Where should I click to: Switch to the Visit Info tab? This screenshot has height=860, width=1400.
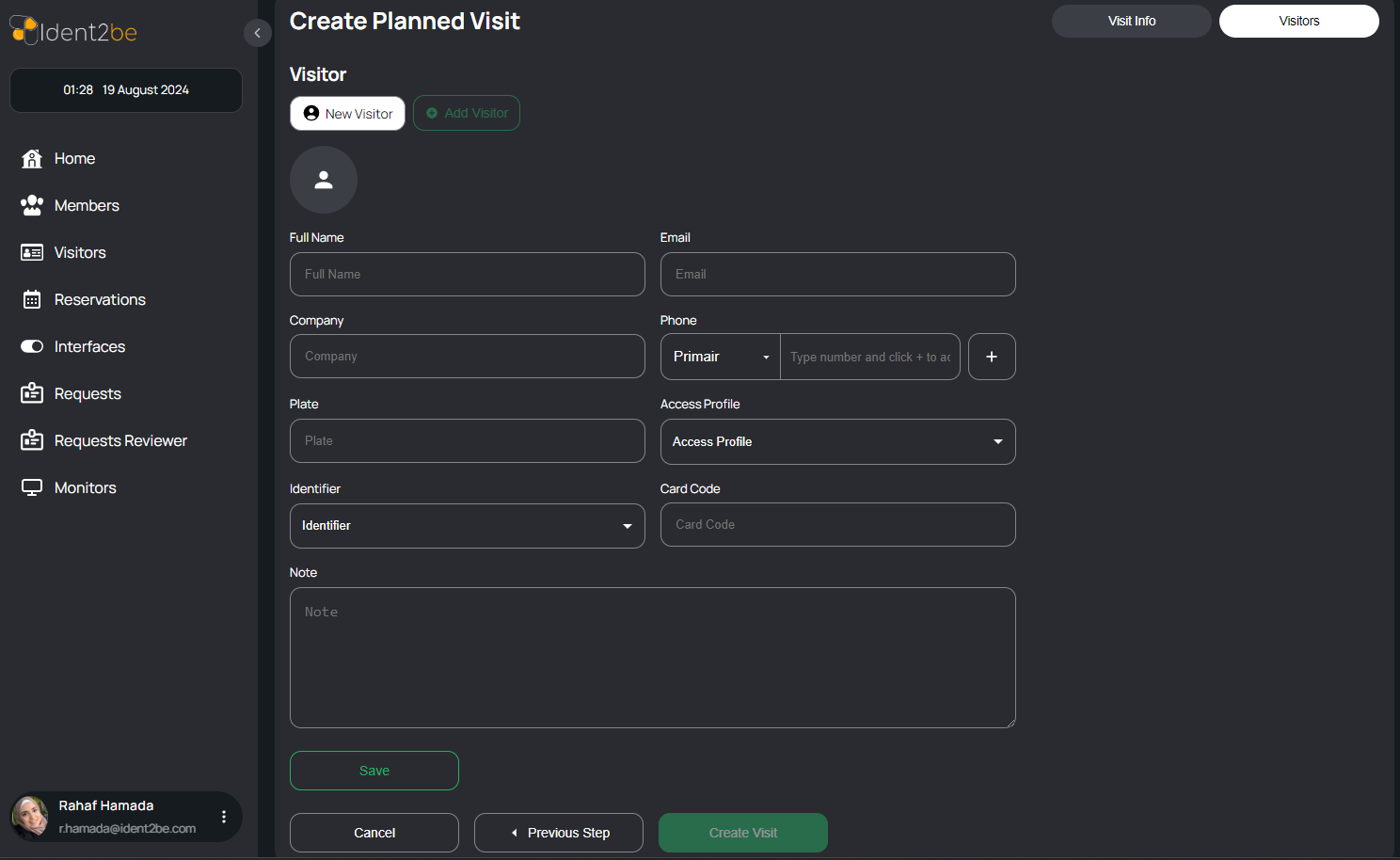click(x=1132, y=21)
